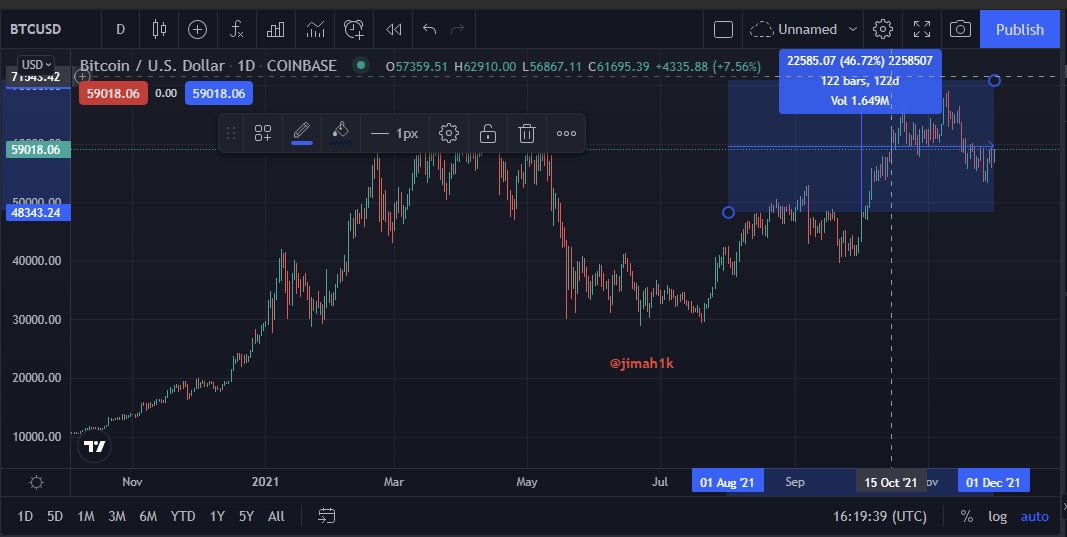
Task: Select the 5Y time range
Action: pos(246,517)
